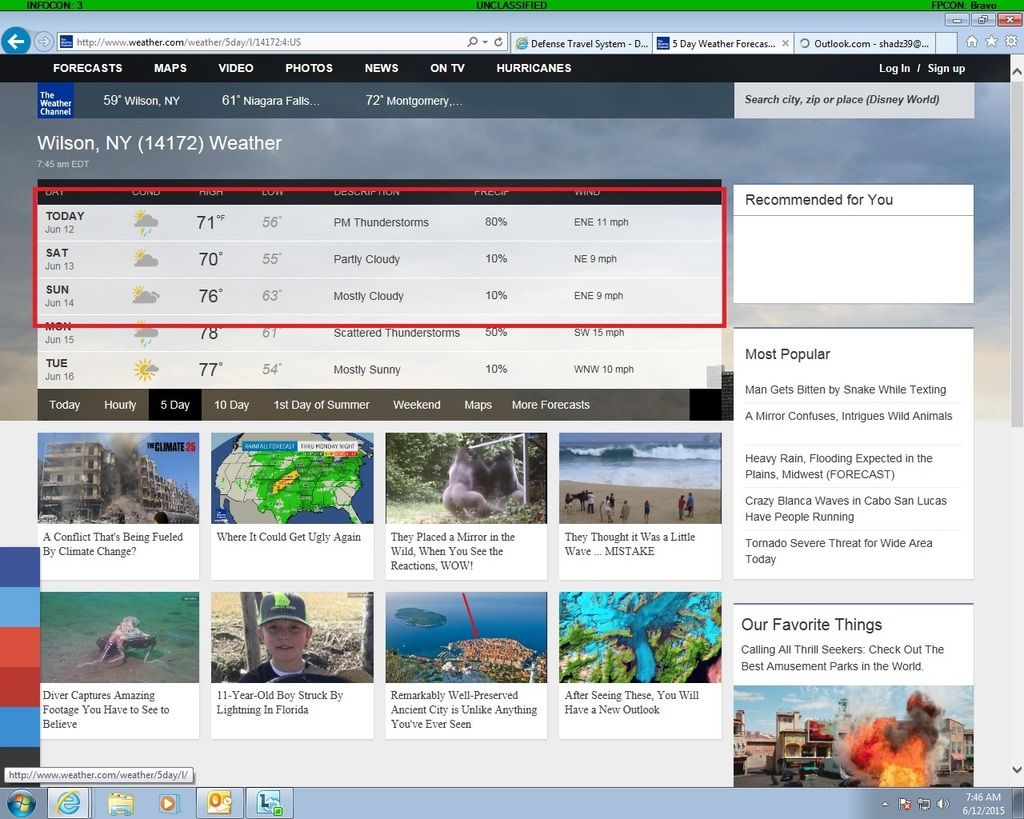Open the climate conflict article thumbnail
This screenshot has width=1024, height=819.
pyautogui.click(x=118, y=478)
